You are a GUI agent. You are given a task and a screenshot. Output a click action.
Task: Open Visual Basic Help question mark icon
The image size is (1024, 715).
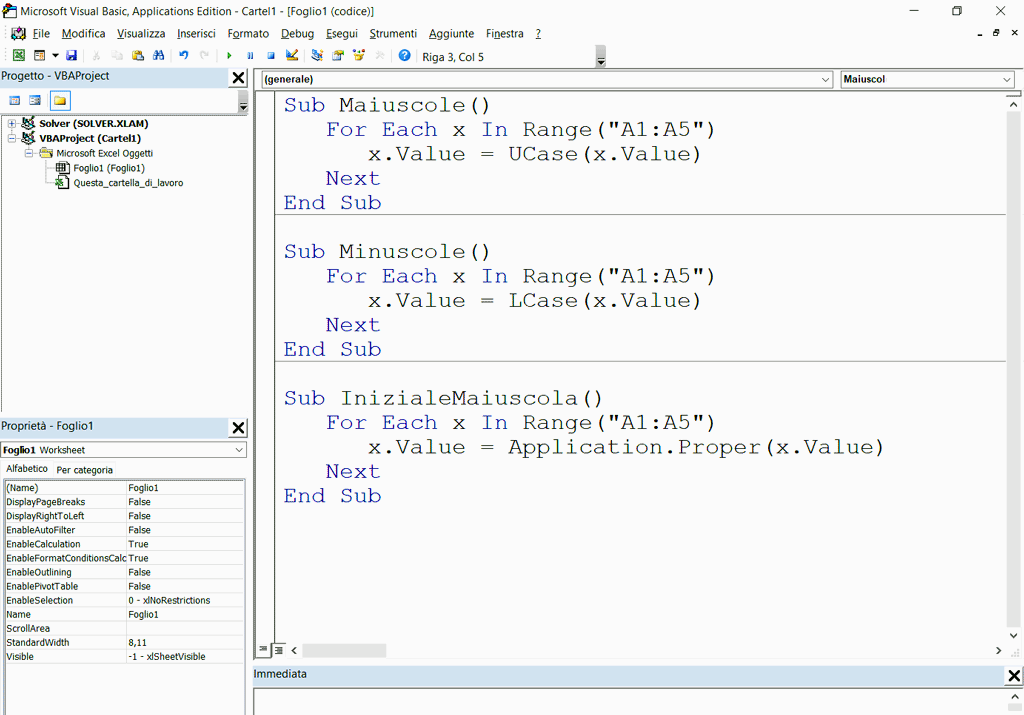pyautogui.click(x=405, y=56)
